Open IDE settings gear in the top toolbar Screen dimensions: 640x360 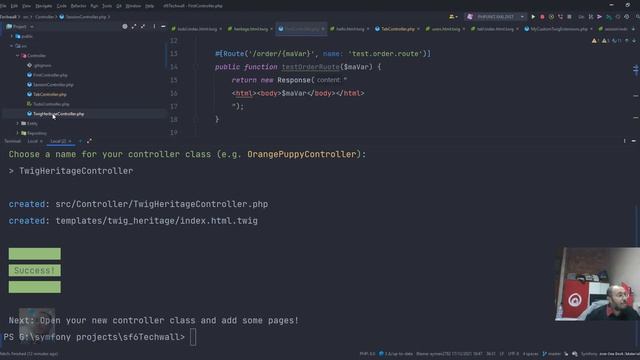point(627,17)
